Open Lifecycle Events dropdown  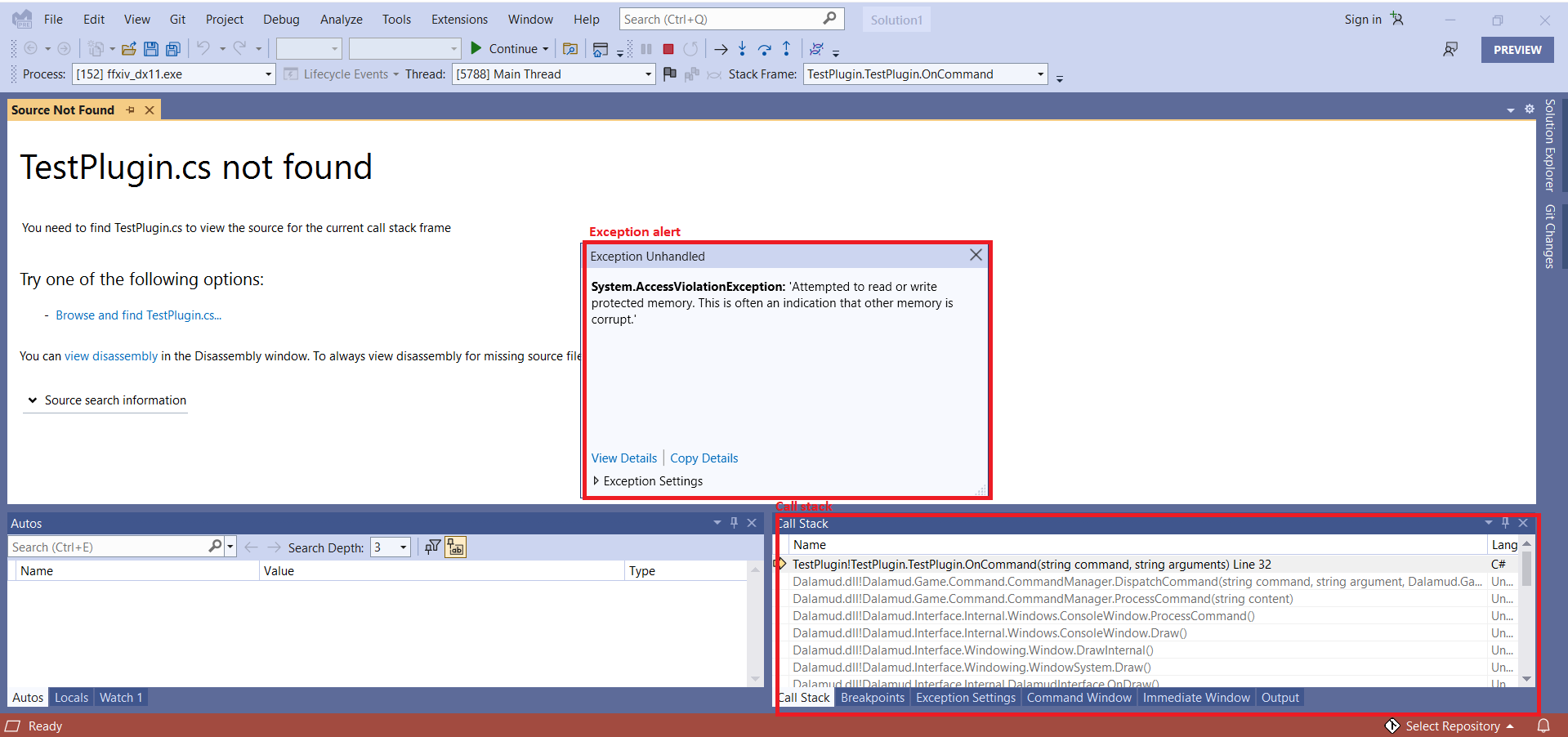pyautogui.click(x=342, y=74)
